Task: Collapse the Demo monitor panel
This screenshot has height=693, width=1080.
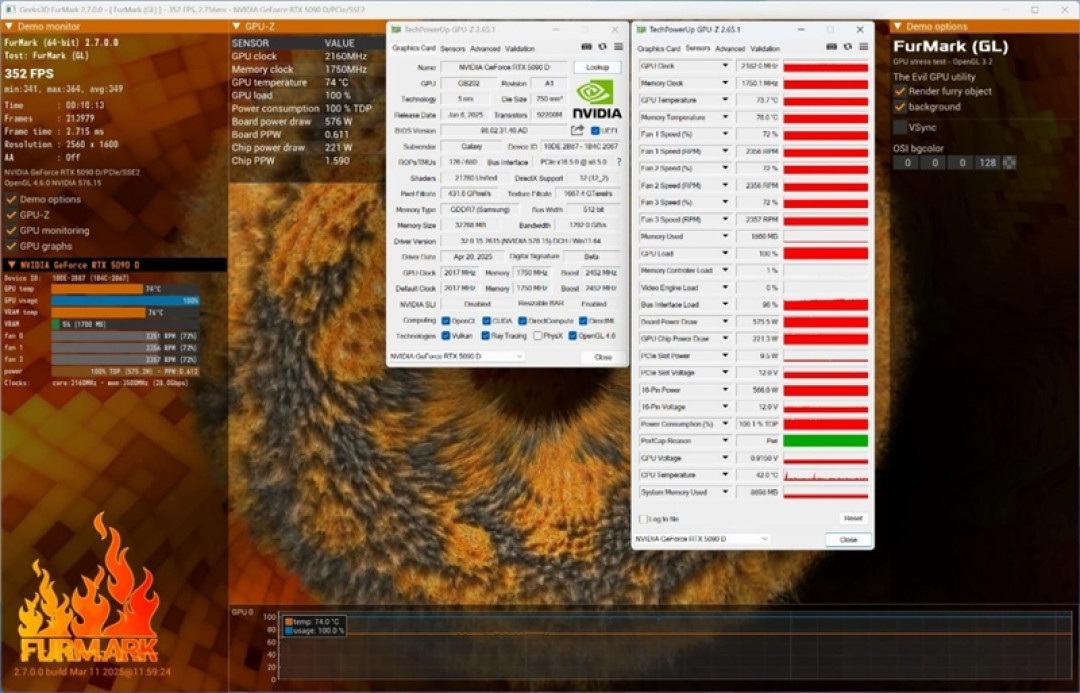Action: pos(9,26)
